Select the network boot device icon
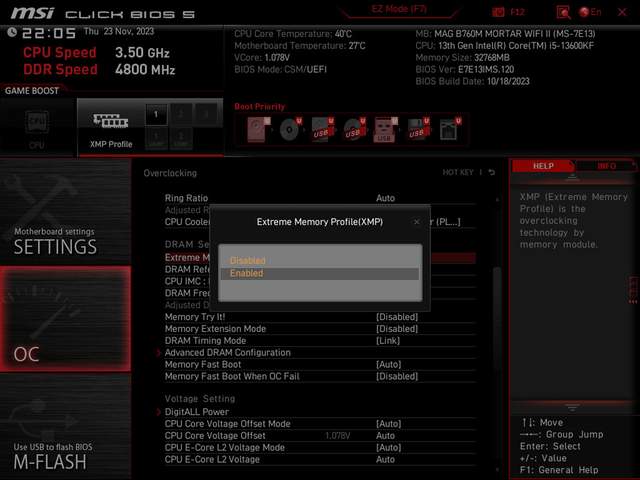This screenshot has width=640, height=480. 449,130
